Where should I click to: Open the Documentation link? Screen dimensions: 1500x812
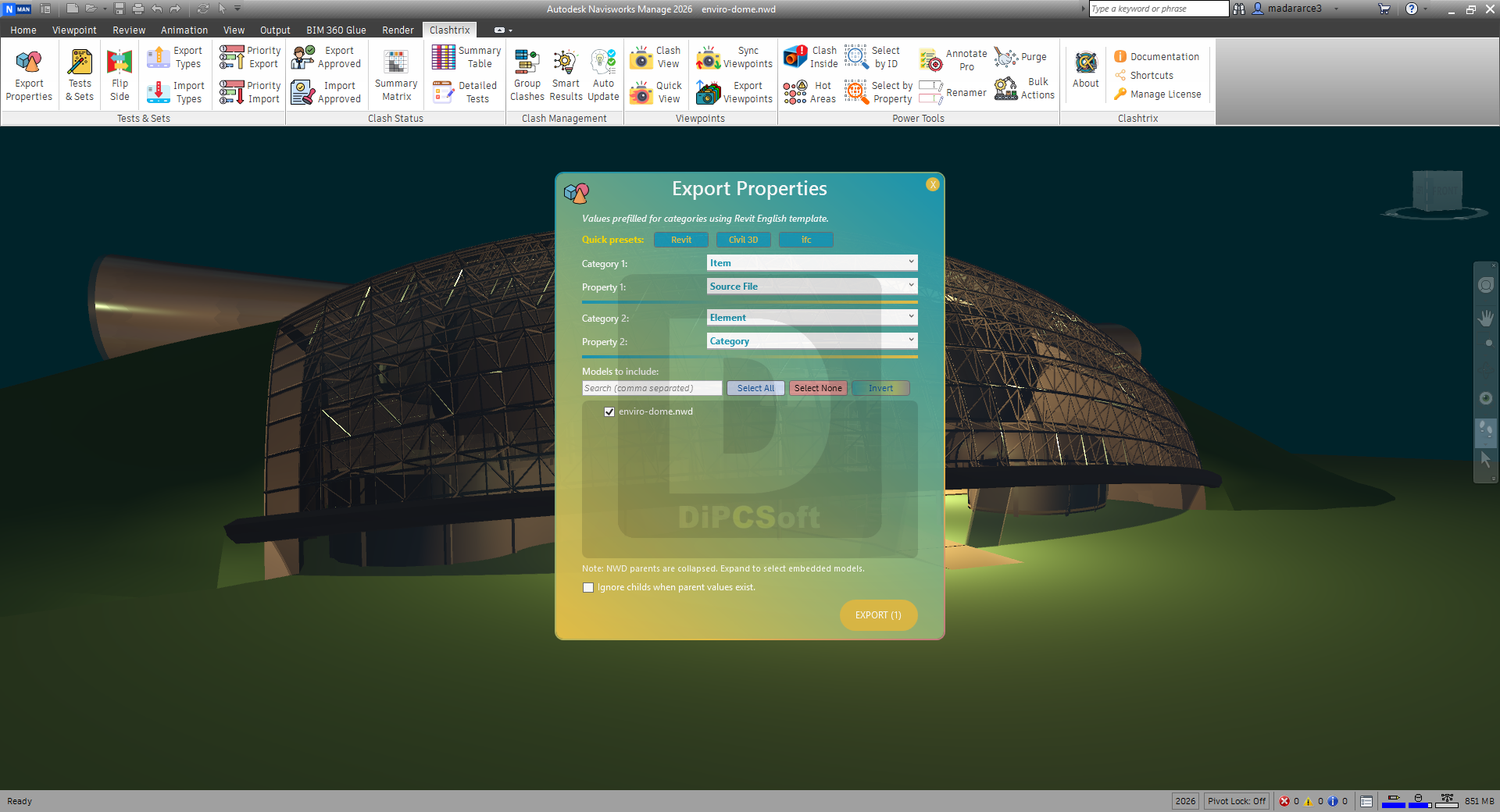point(1156,57)
